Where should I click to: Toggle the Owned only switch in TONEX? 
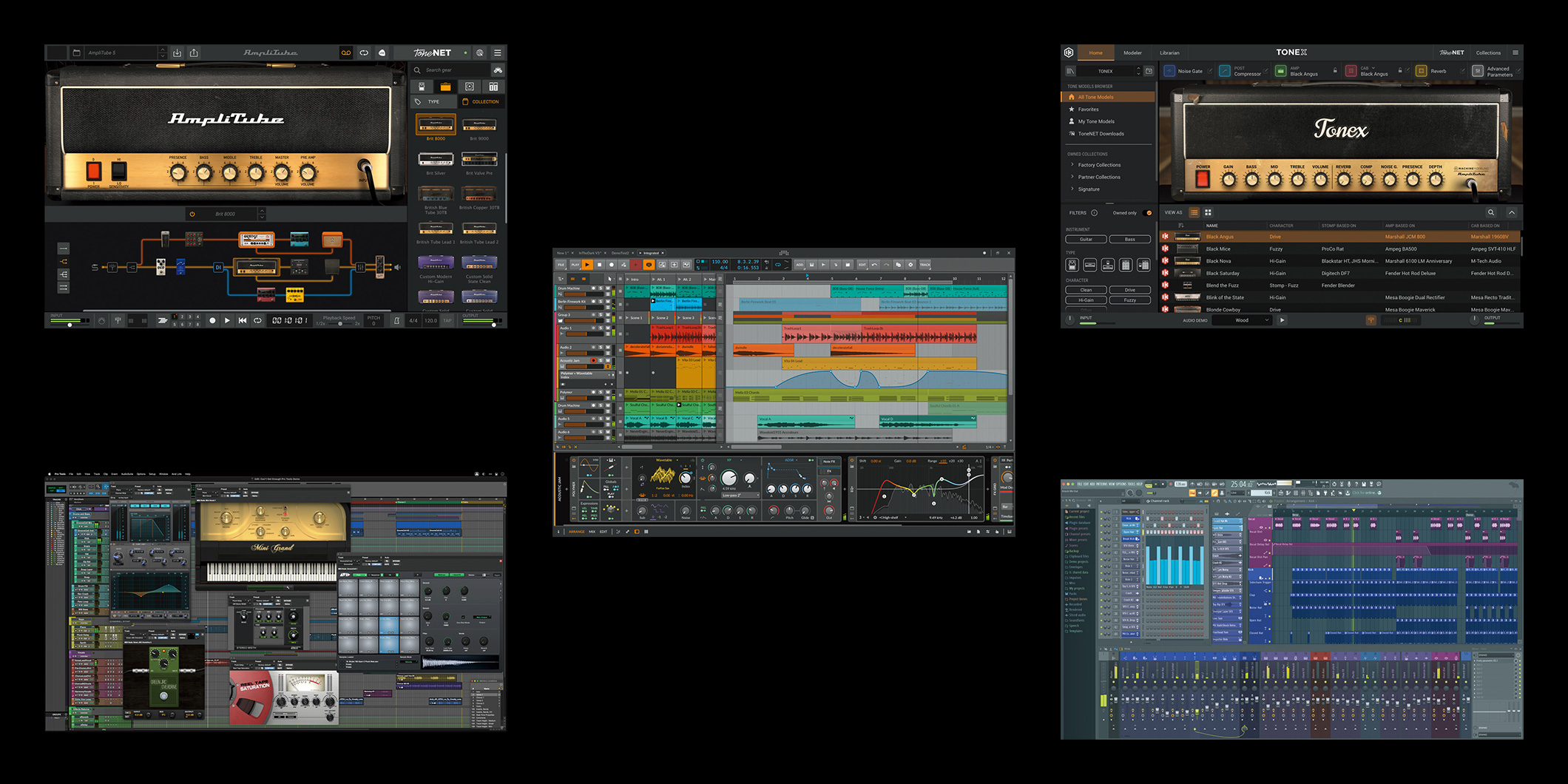(1148, 213)
